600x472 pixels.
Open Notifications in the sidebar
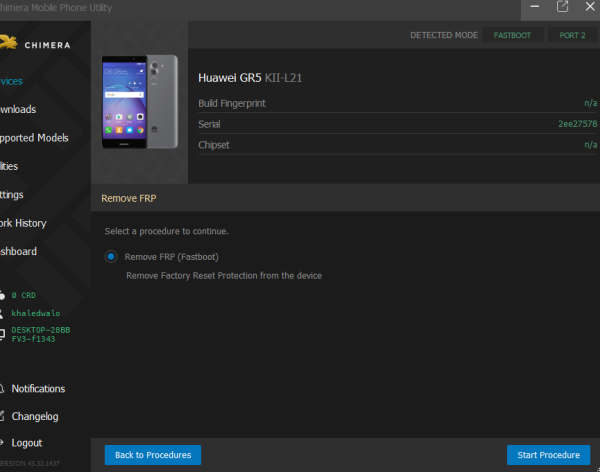coord(38,389)
